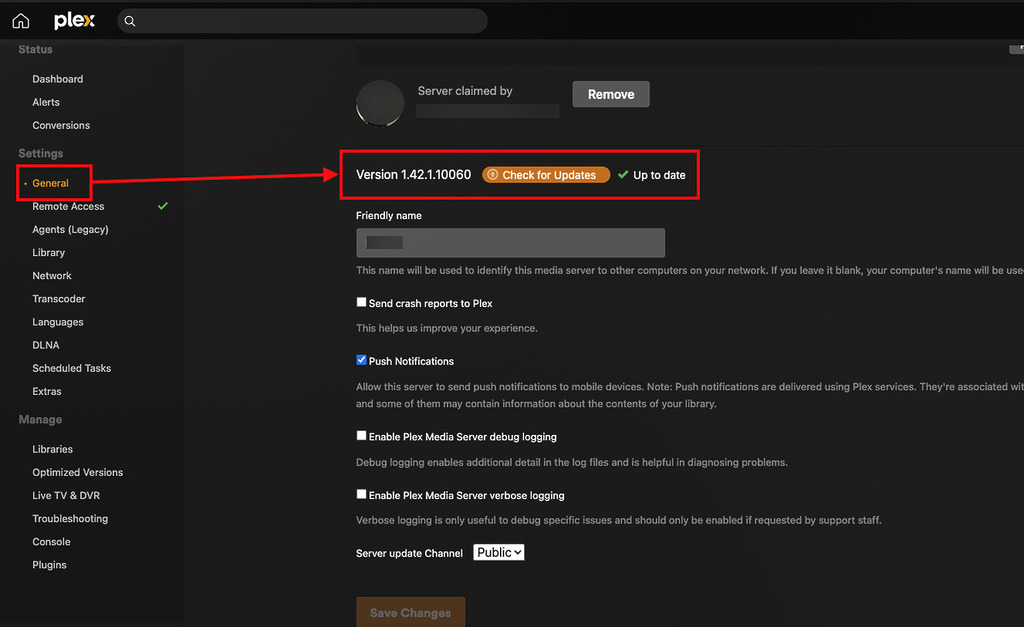Open Scheduled Tasks settings
1024x627 pixels.
tap(71, 368)
